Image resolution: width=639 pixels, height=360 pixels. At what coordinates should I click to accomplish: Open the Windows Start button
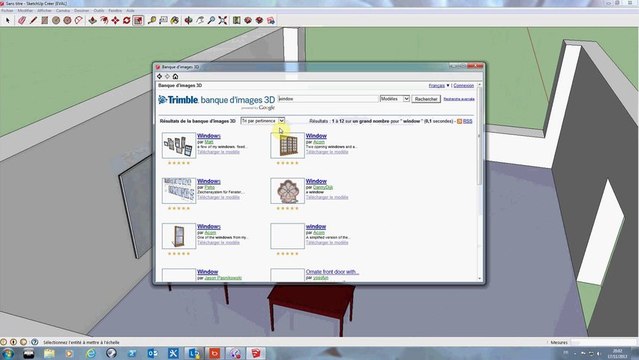[x=8, y=353]
